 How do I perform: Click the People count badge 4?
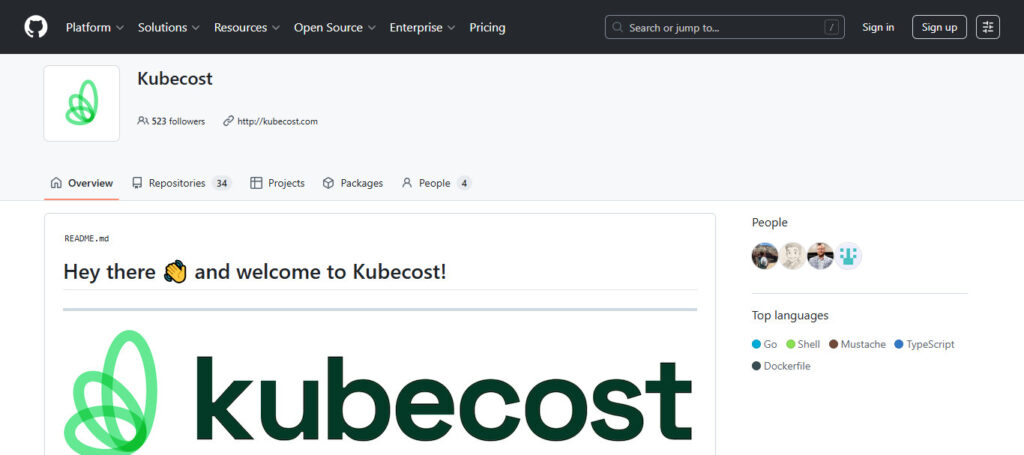[x=464, y=183]
